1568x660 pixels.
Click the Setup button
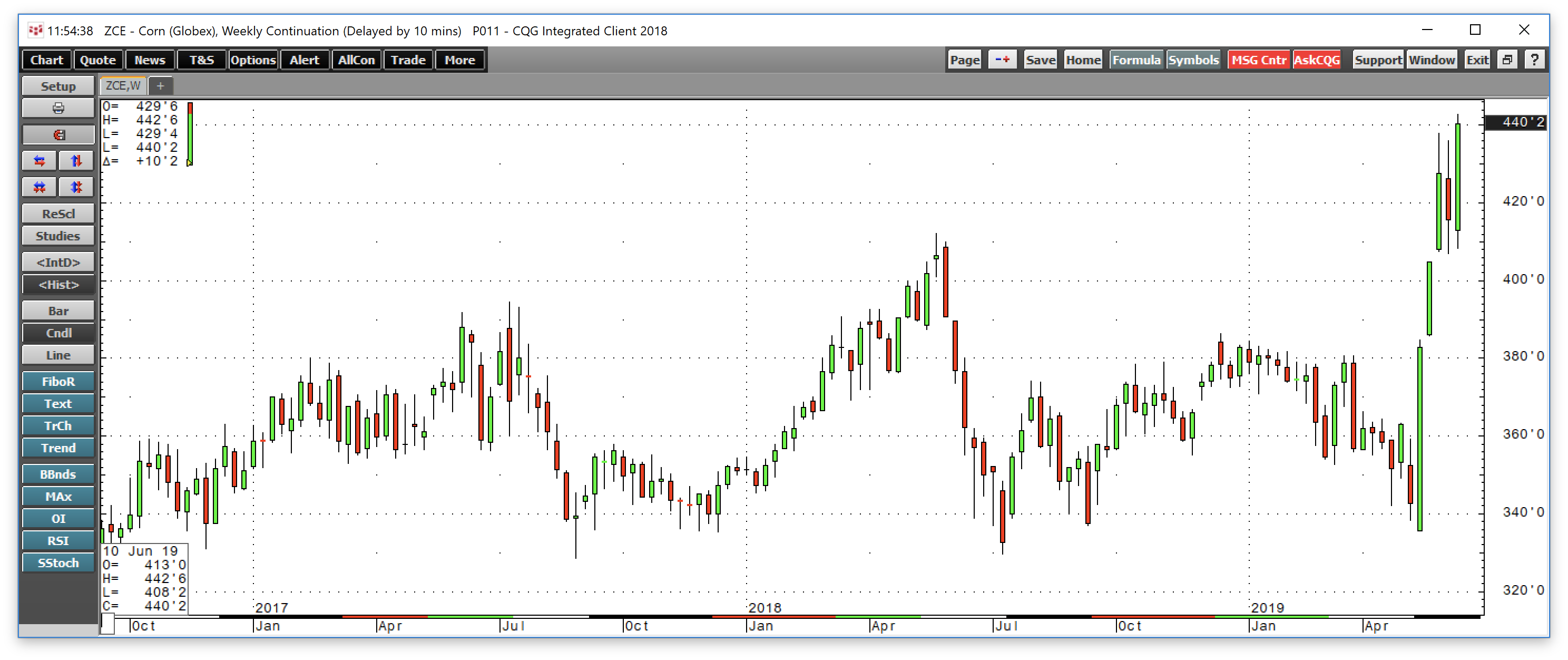pyautogui.click(x=58, y=86)
